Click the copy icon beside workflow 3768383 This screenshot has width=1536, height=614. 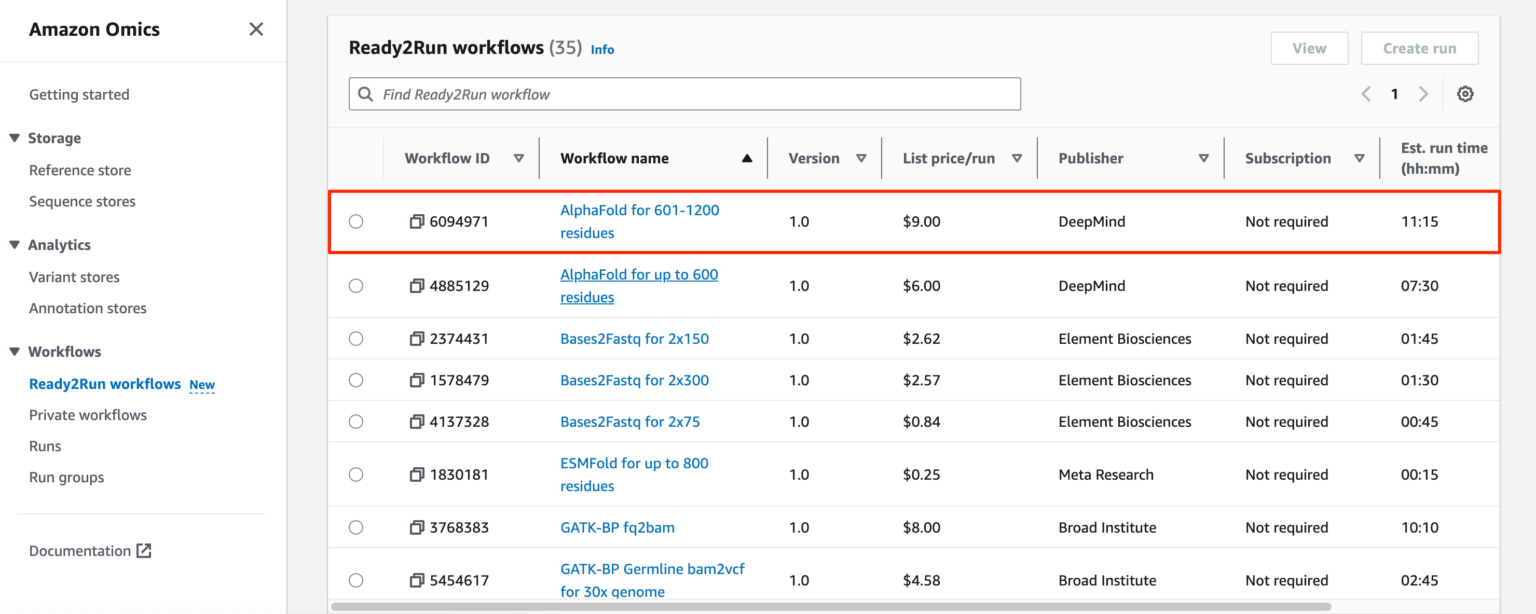coord(417,527)
